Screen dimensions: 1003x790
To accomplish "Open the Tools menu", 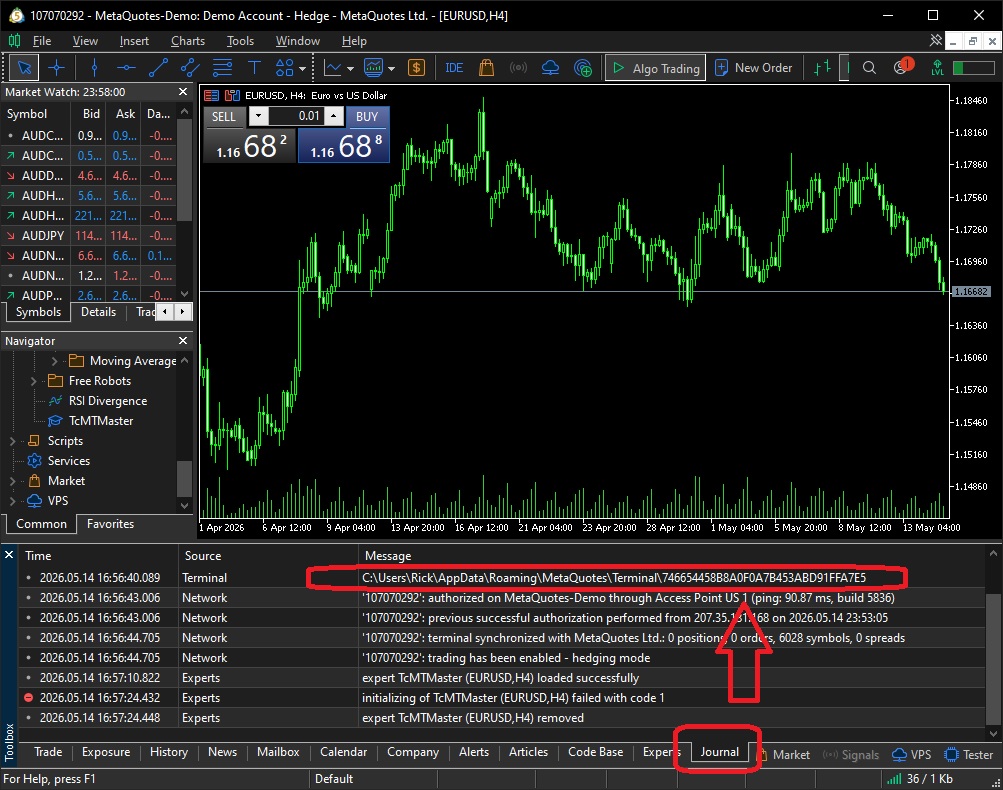I will [x=241, y=41].
